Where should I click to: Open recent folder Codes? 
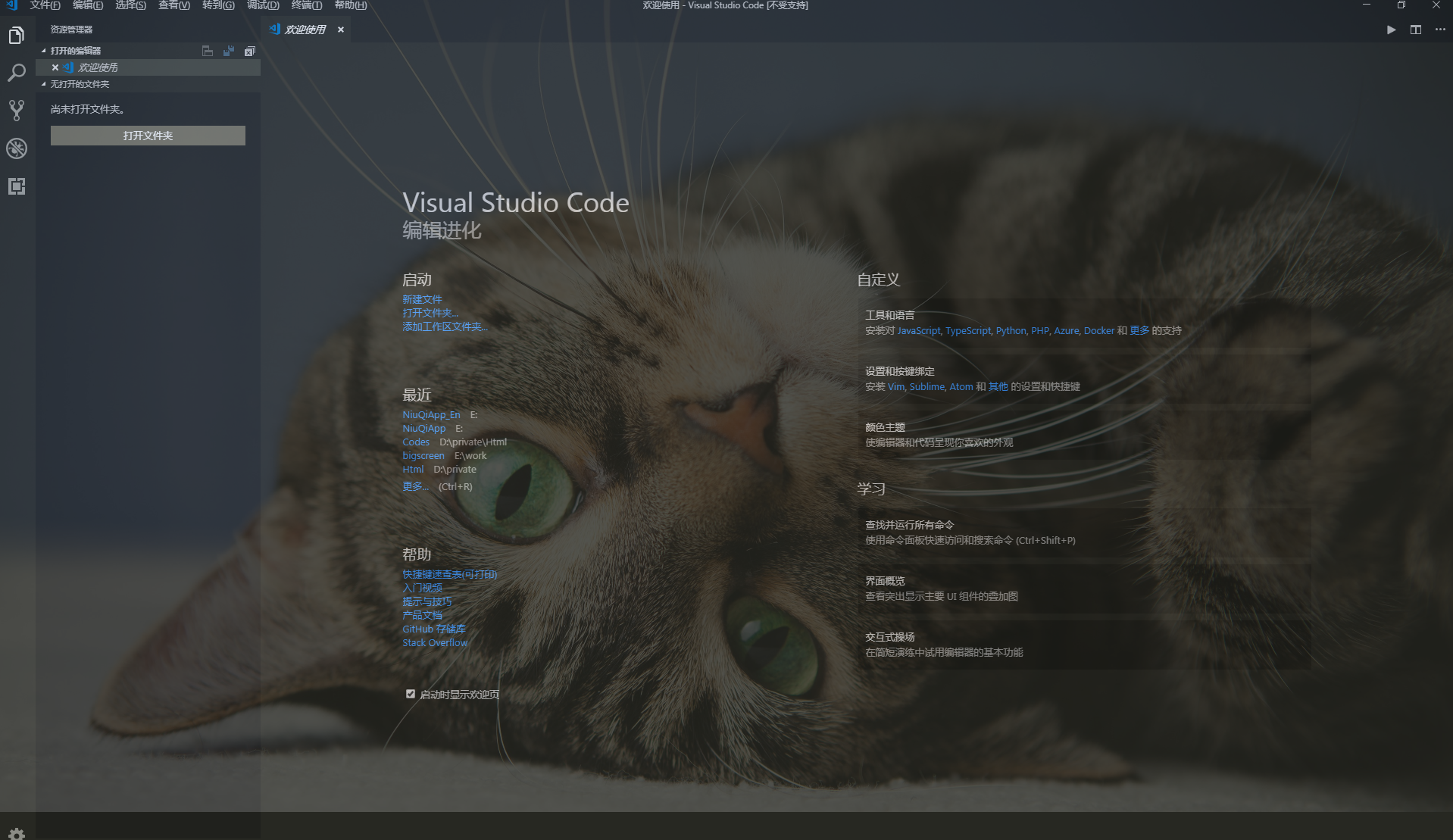416,442
